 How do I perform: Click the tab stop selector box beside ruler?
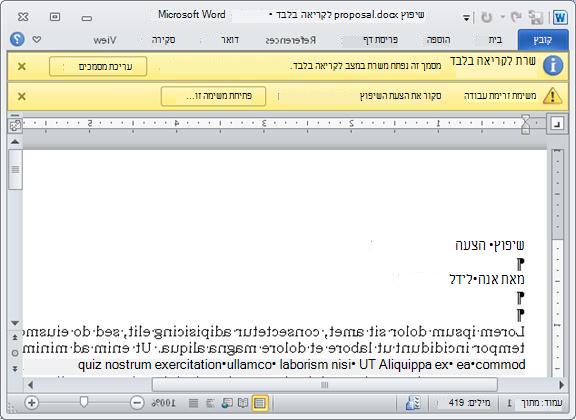(557, 124)
